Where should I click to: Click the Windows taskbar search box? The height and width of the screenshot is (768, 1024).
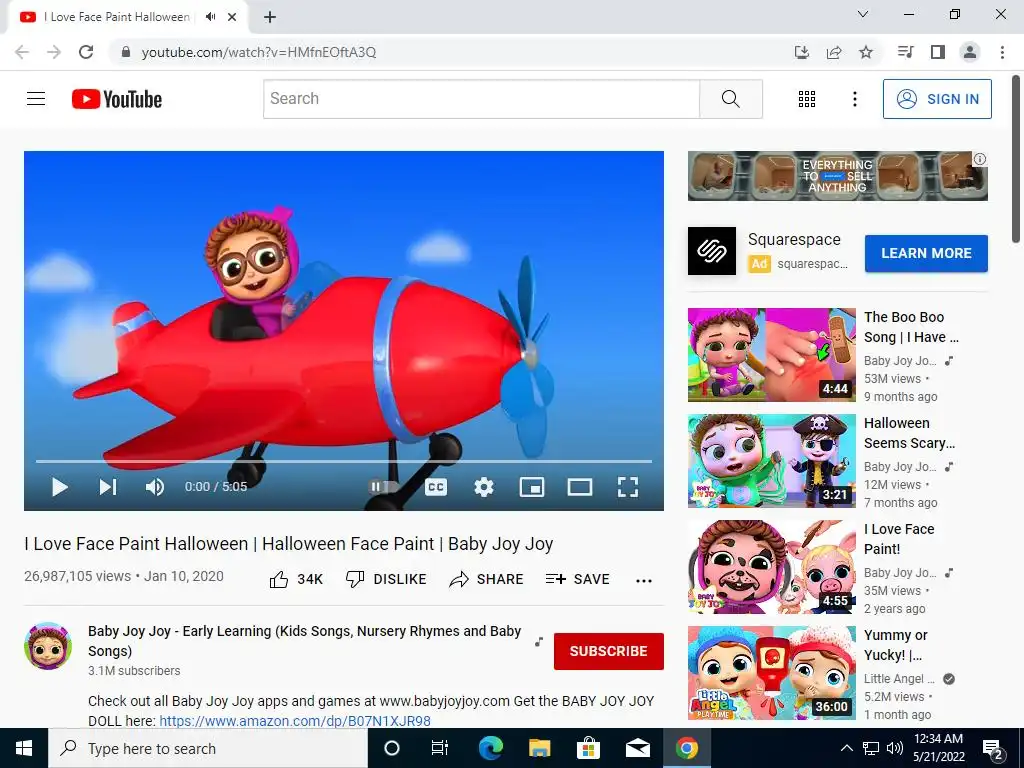click(x=208, y=748)
